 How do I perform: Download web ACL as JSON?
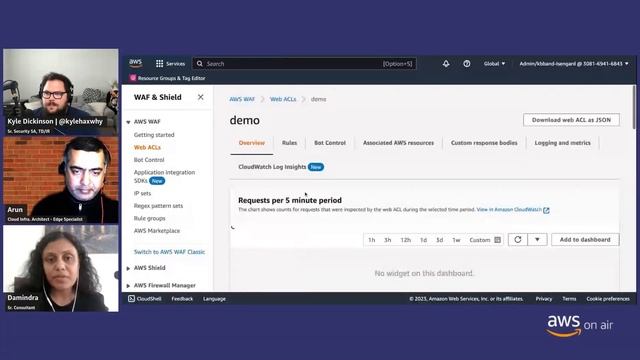pos(571,120)
